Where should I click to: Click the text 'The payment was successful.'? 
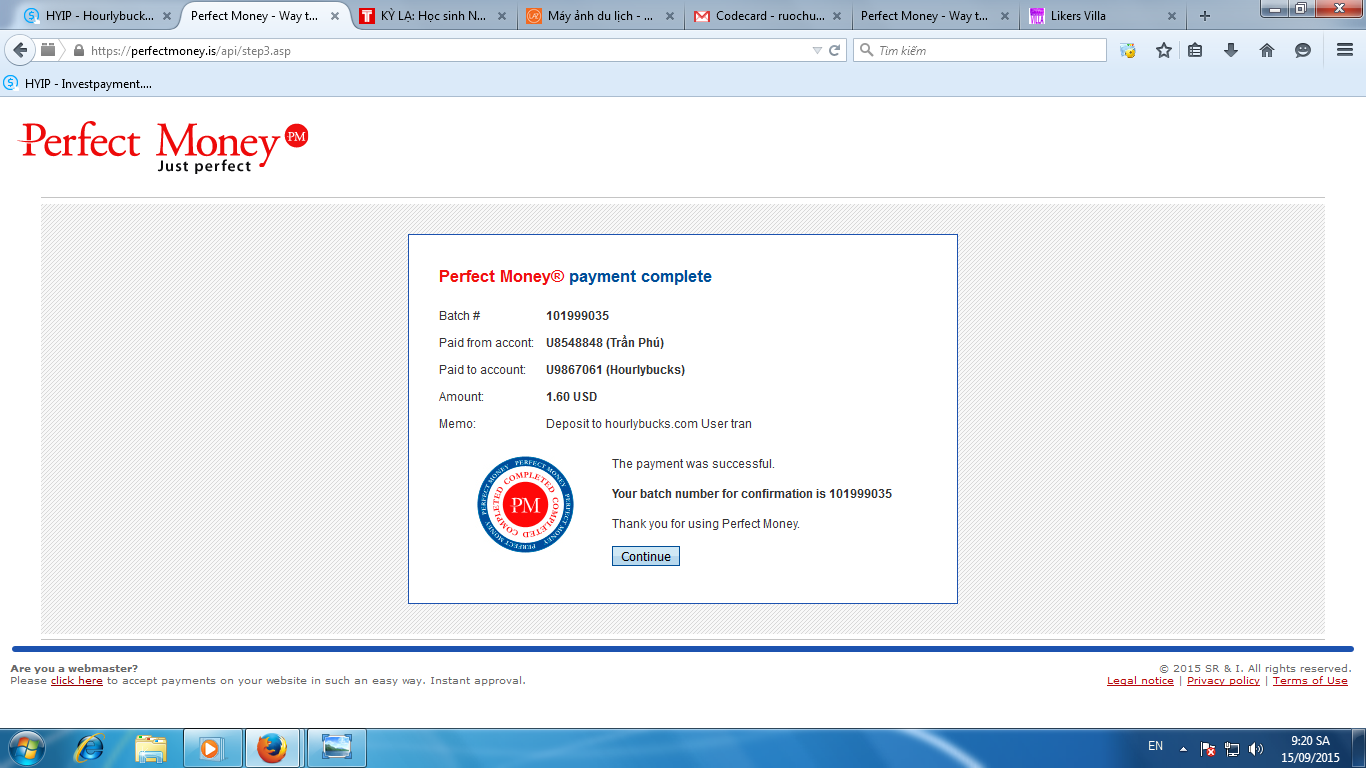[x=693, y=464]
